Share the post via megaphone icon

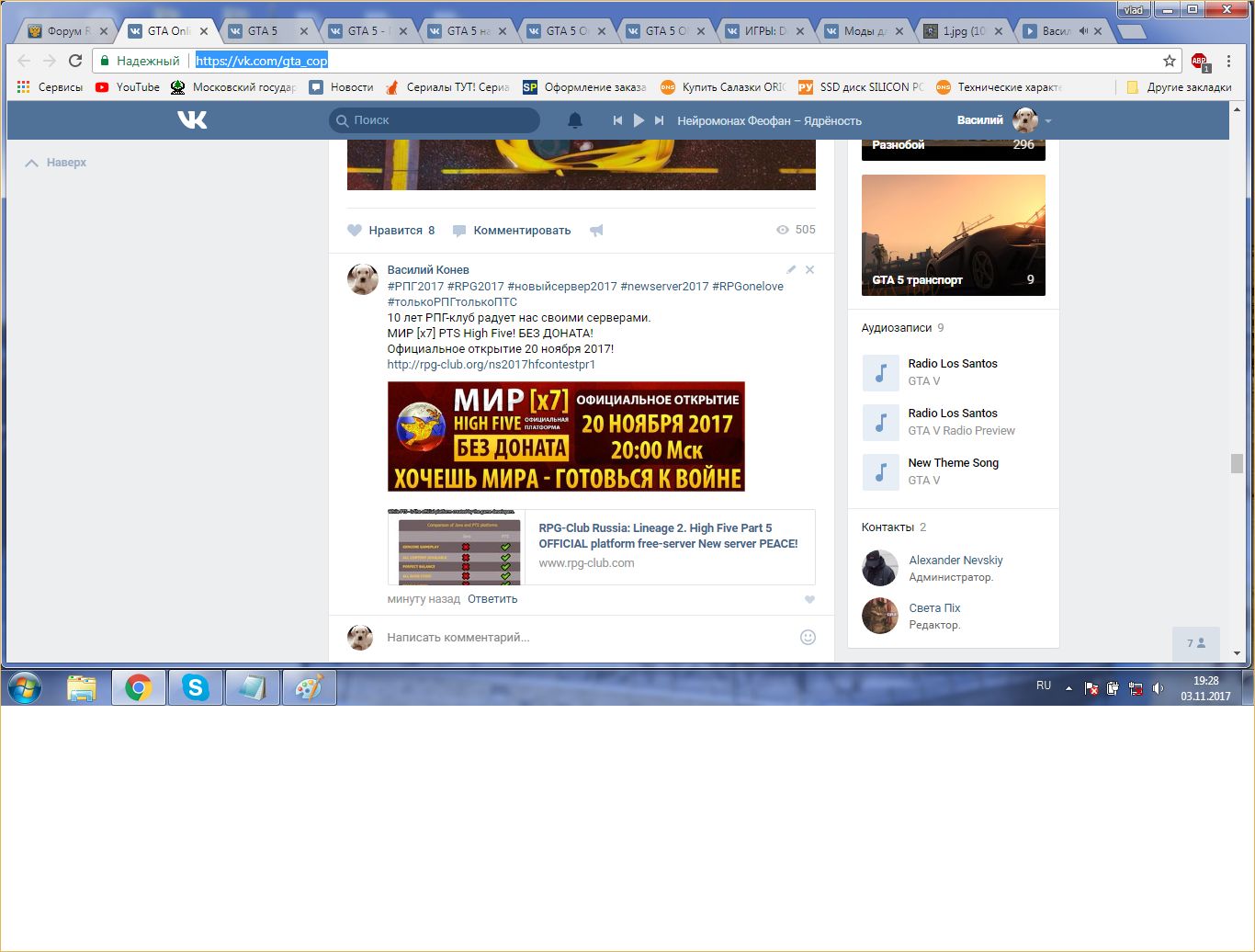596,231
